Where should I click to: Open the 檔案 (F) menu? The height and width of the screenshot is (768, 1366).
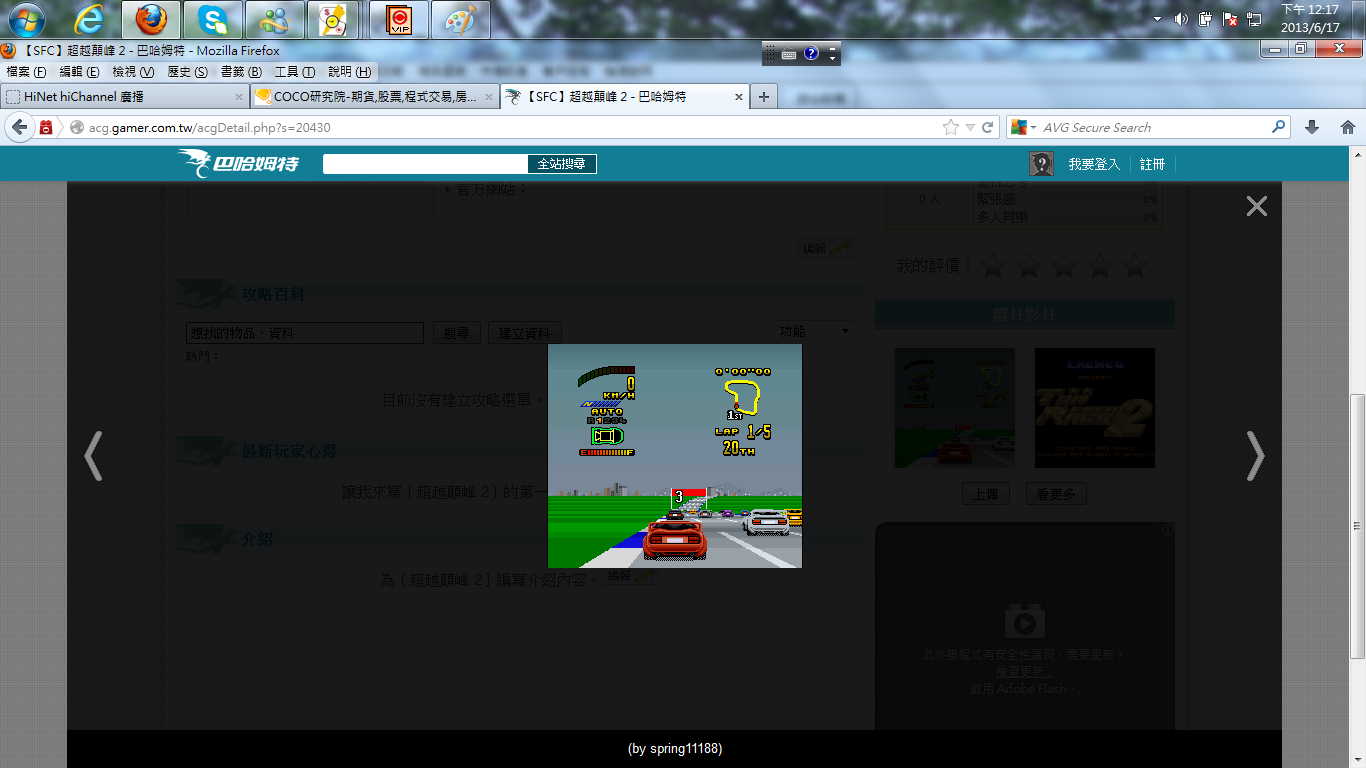point(26,72)
